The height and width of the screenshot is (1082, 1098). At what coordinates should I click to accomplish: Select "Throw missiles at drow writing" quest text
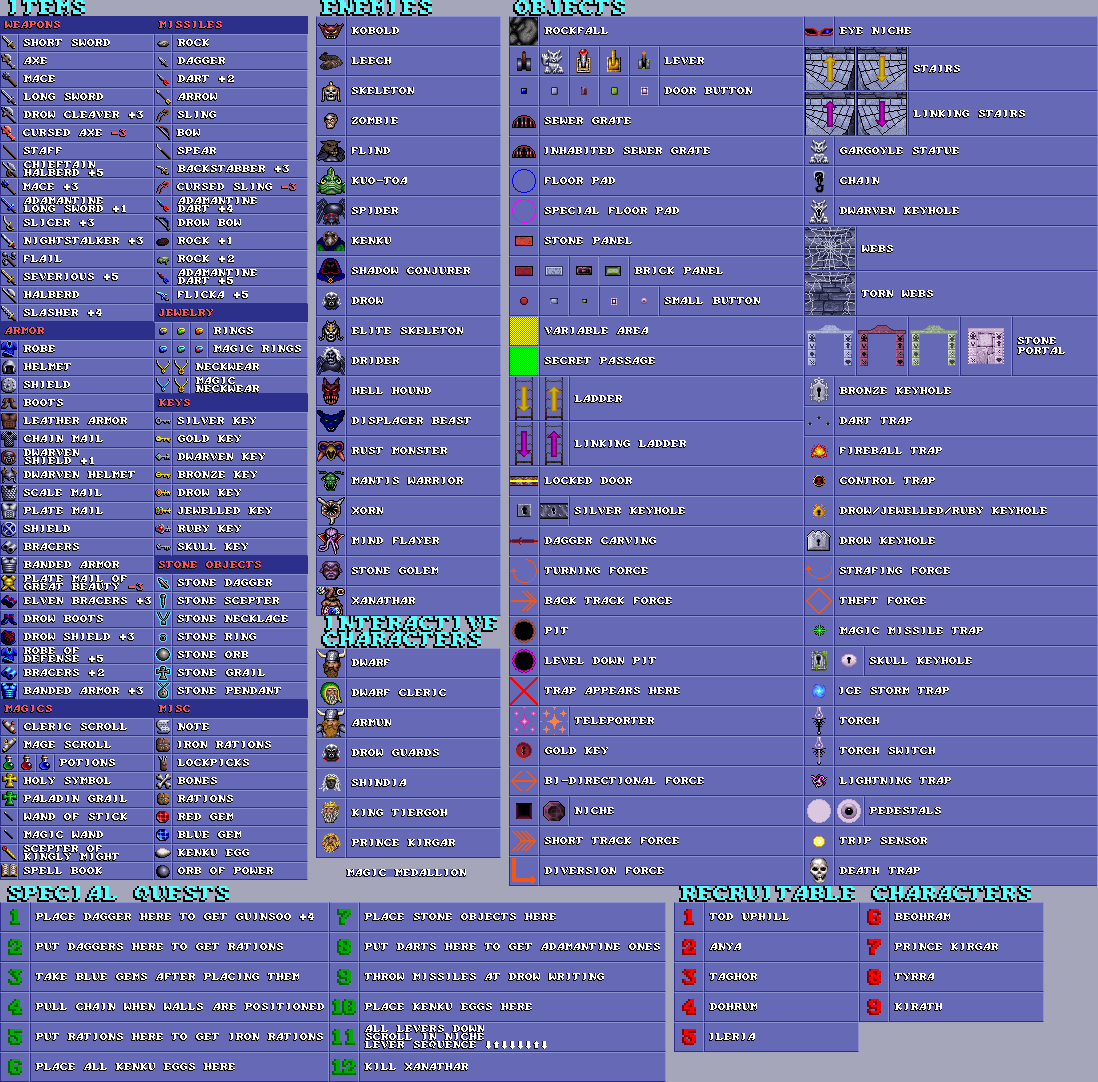pyautogui.click(x=485, y=977)
